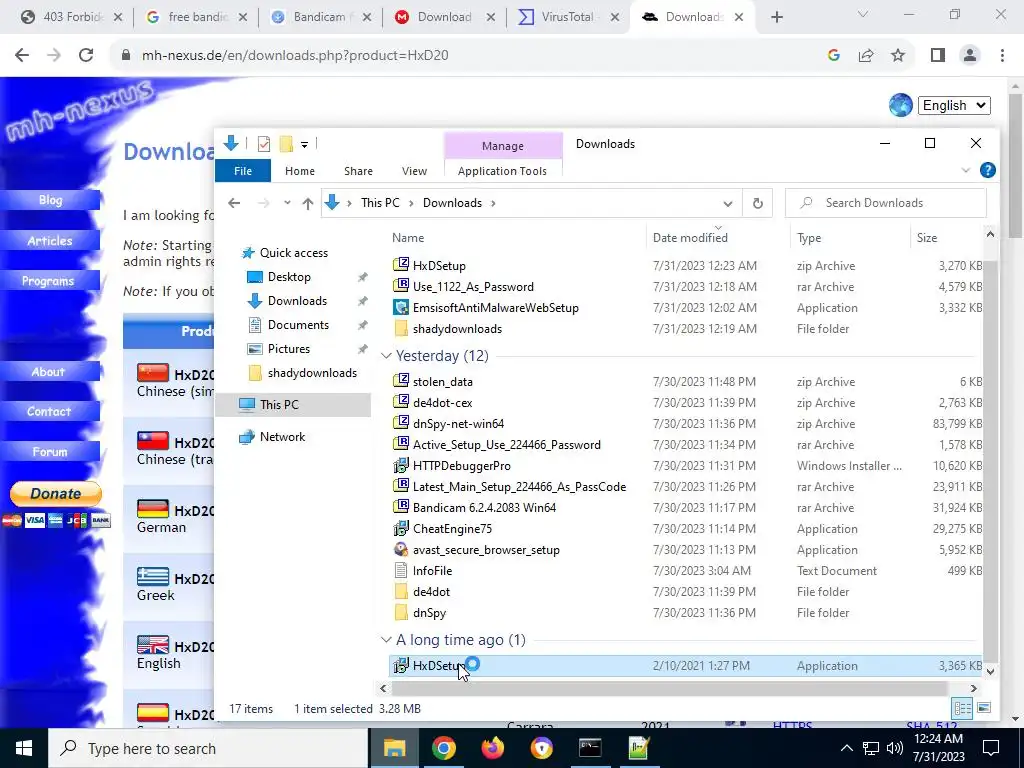1024x768 pixels.
Task: Open Chrome side panel icon
Action: pyautogui.click(x=938, y=55)
